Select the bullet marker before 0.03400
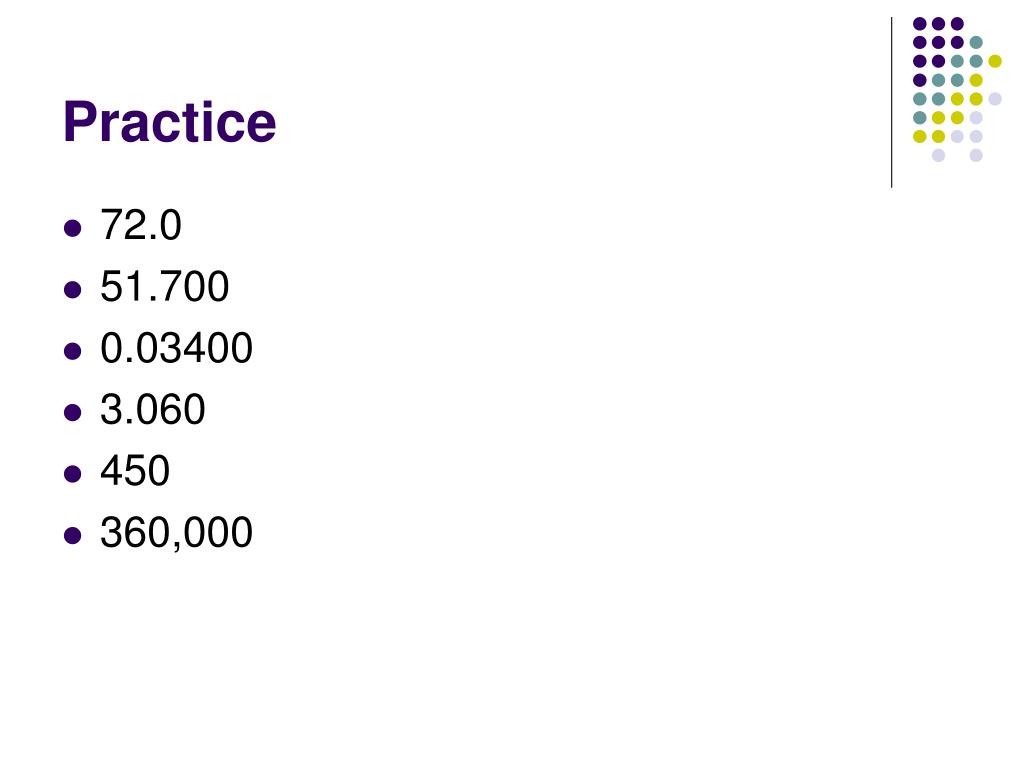This screenshot has width=1024, height=768. click(x=72, y=351)
